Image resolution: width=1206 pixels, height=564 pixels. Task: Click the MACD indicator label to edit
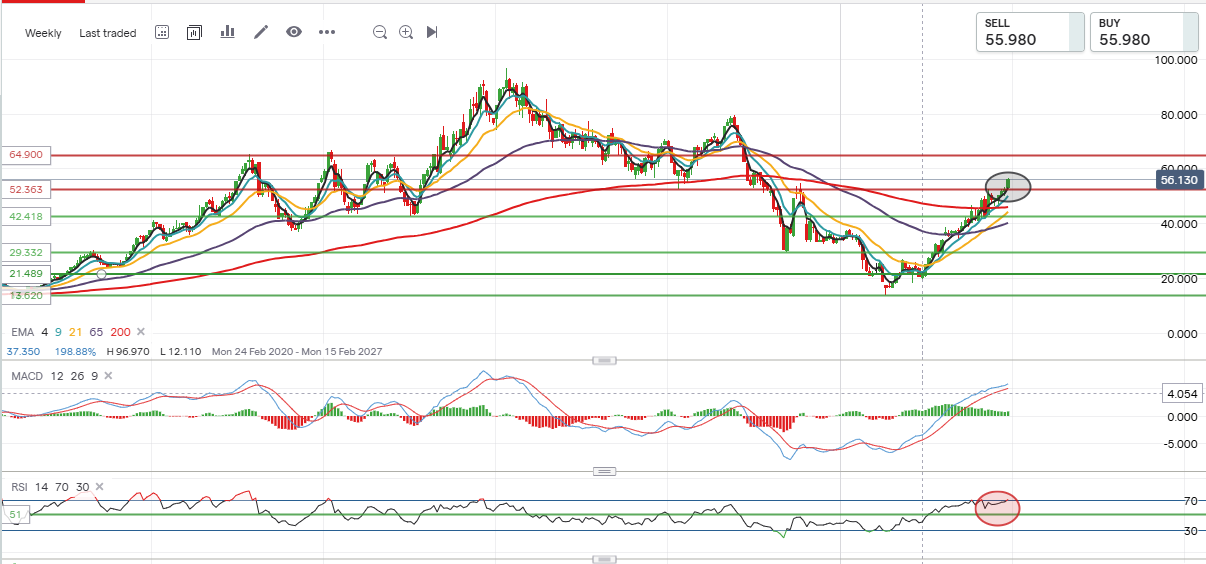coord(27,375)
